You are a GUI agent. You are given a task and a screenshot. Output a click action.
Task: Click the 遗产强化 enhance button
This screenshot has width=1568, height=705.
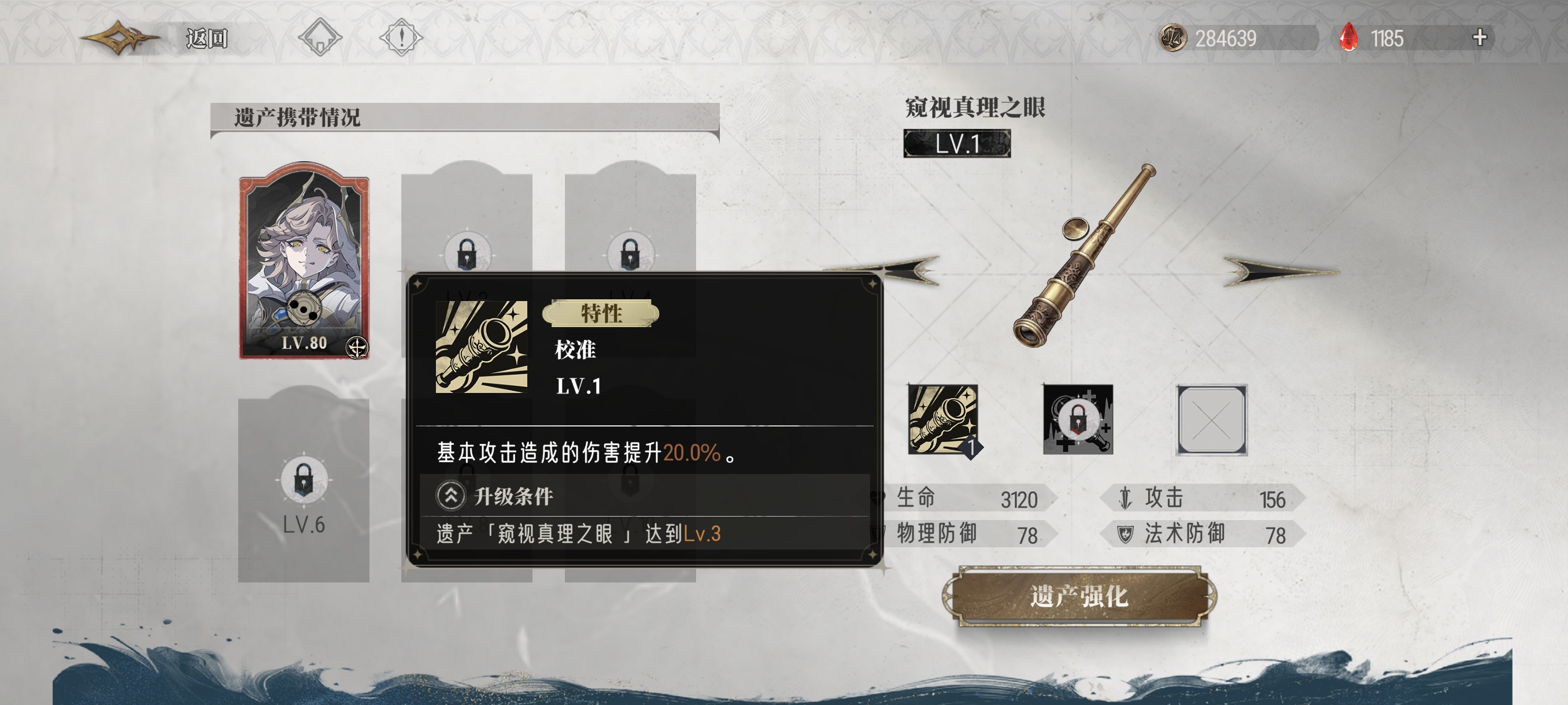pyautogui.click(x=1079, y=596)
